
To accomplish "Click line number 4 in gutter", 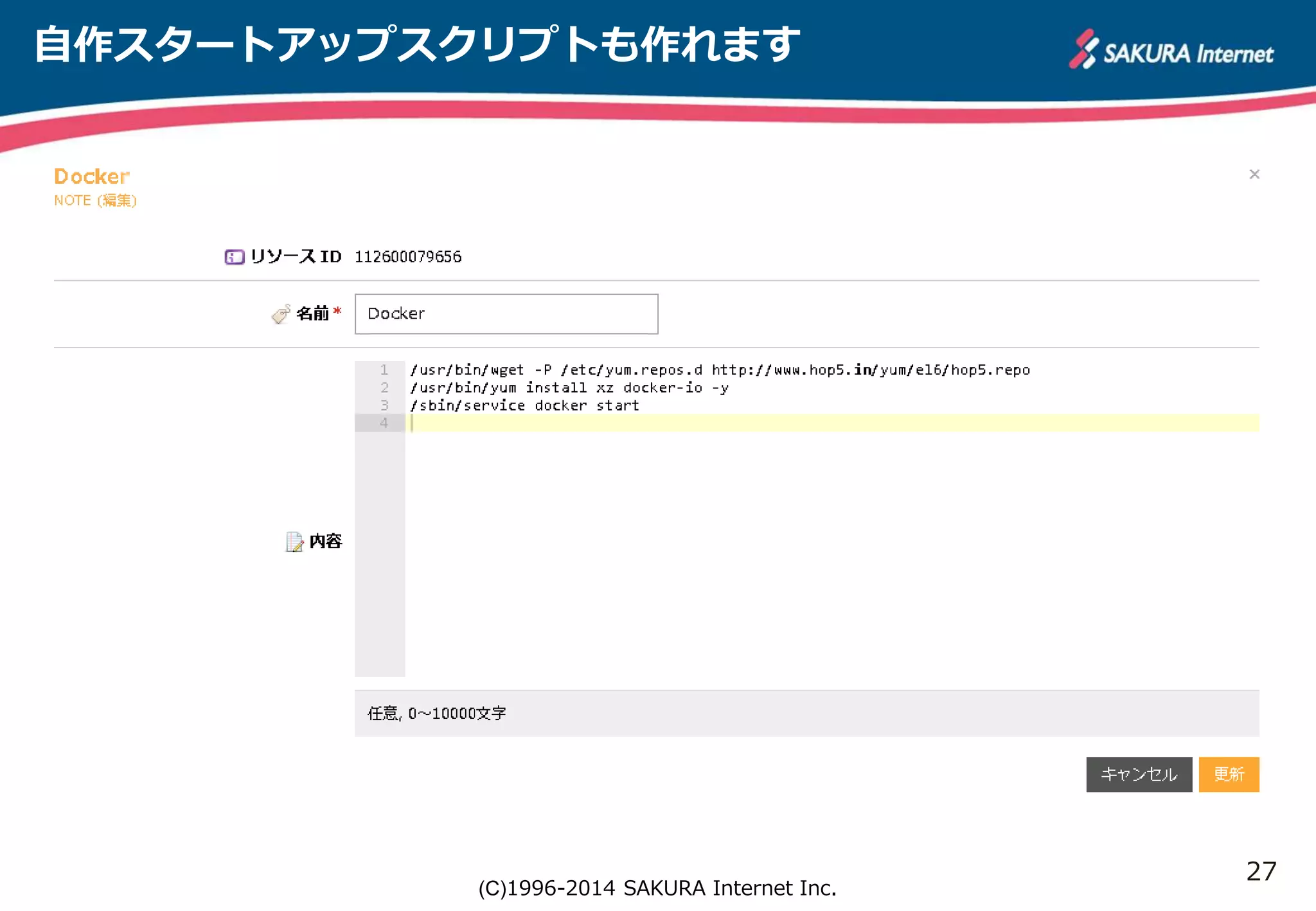I will pyautogui.click(x=384, y=423).
